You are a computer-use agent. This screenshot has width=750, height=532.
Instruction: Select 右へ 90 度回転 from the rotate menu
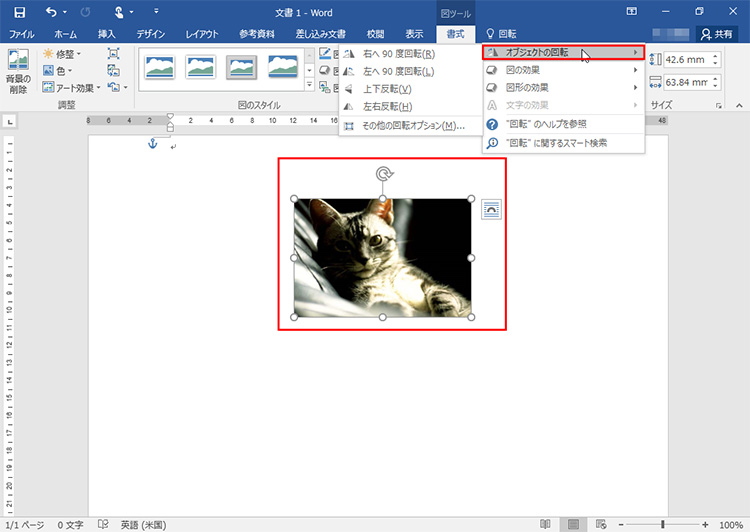pyautogui.click(x=398, y=53)
